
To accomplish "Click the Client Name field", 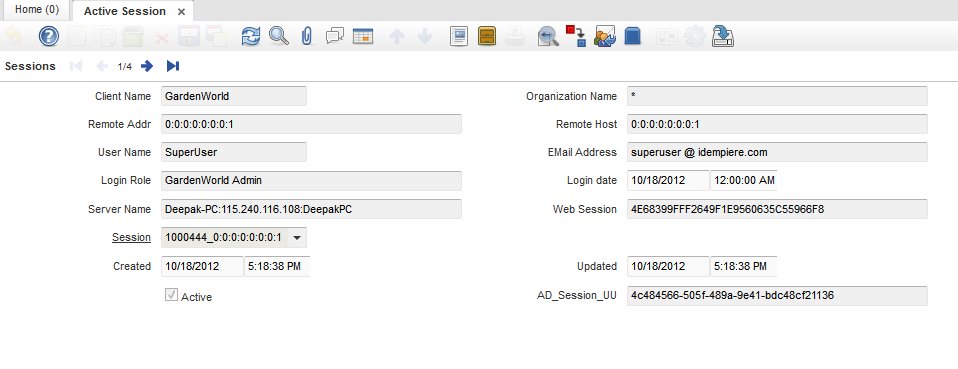I will pyautogui.click(x=234, y=97).
